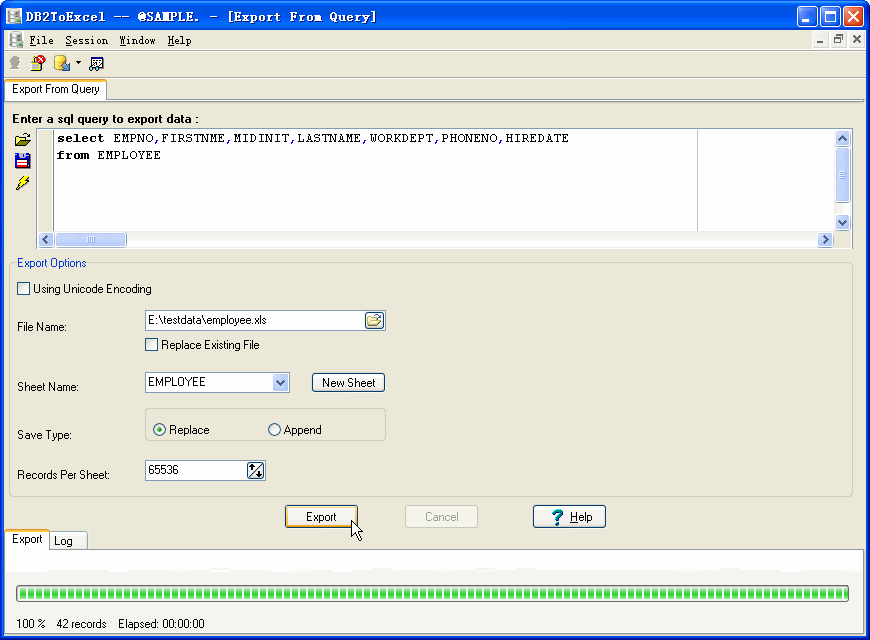Click the vertical scrollbar thumb in query editor
Screen dimensions: 870x640
842,175
